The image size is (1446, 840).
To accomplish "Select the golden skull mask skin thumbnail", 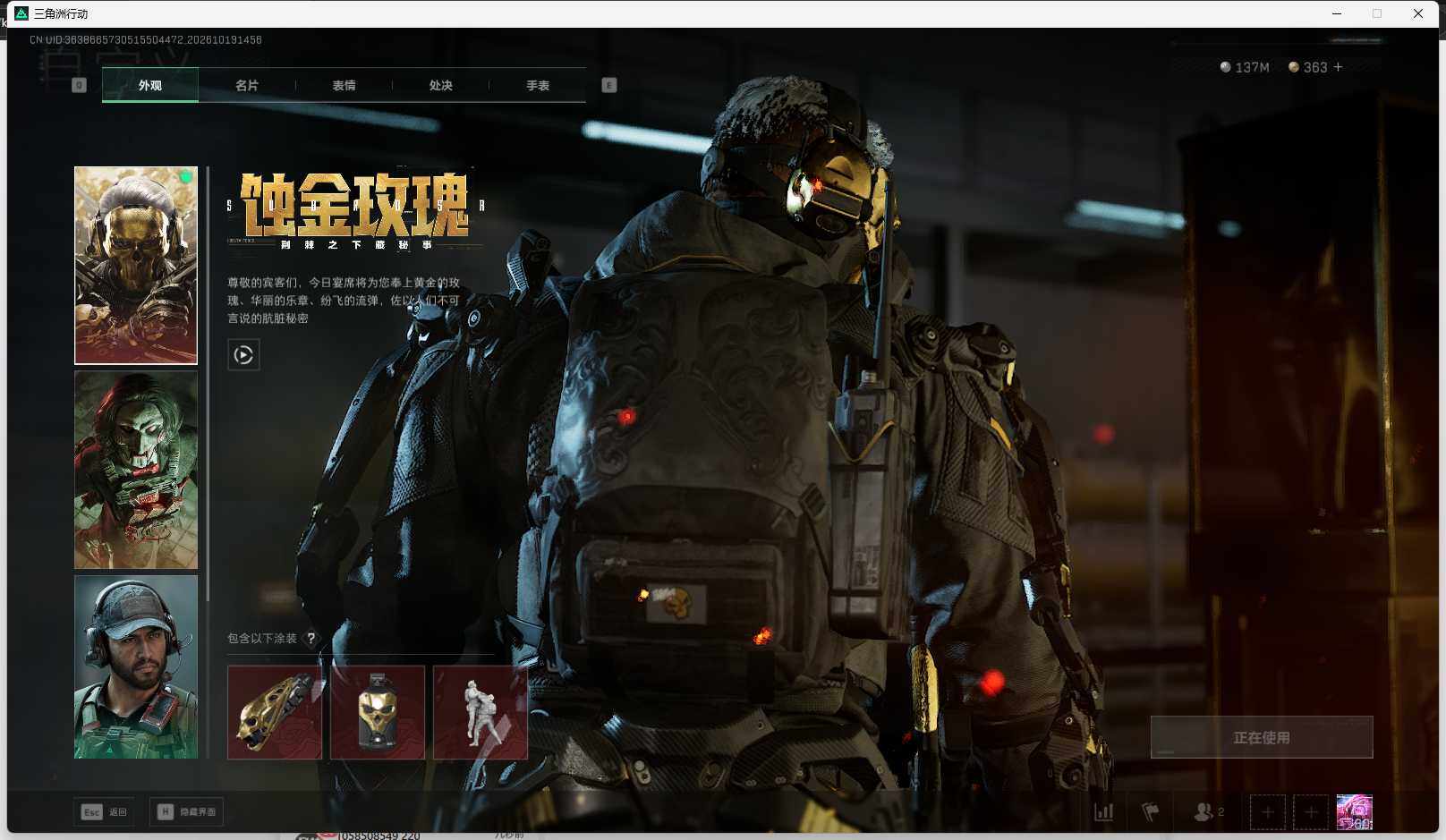I will pos(136,265).
